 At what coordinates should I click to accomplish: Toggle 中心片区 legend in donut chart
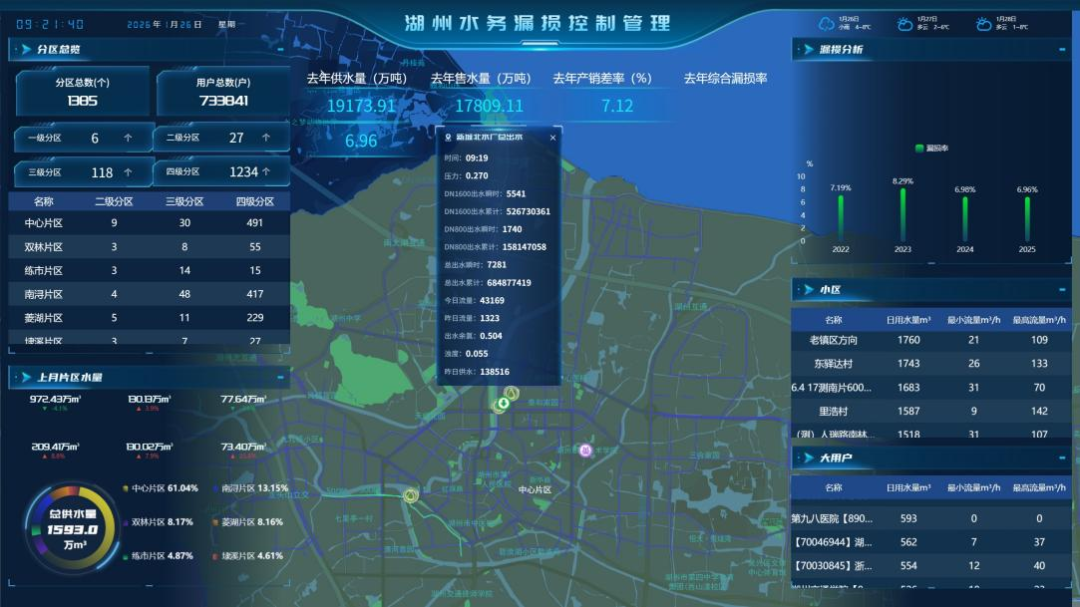pos(160,488)
